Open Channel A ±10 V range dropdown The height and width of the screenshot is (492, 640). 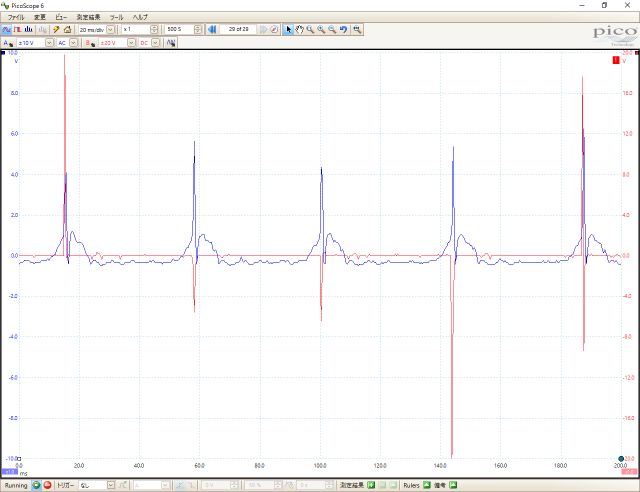coord(49,43)
